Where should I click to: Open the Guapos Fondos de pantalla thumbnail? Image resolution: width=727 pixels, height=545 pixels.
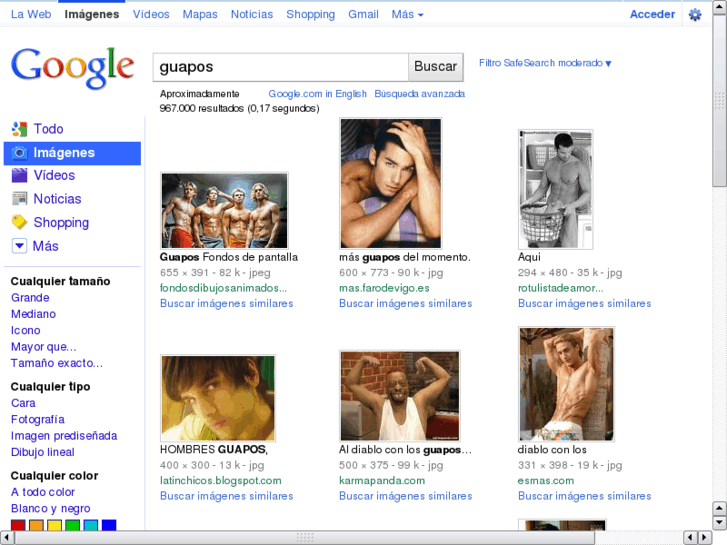(x=224, y=211)
